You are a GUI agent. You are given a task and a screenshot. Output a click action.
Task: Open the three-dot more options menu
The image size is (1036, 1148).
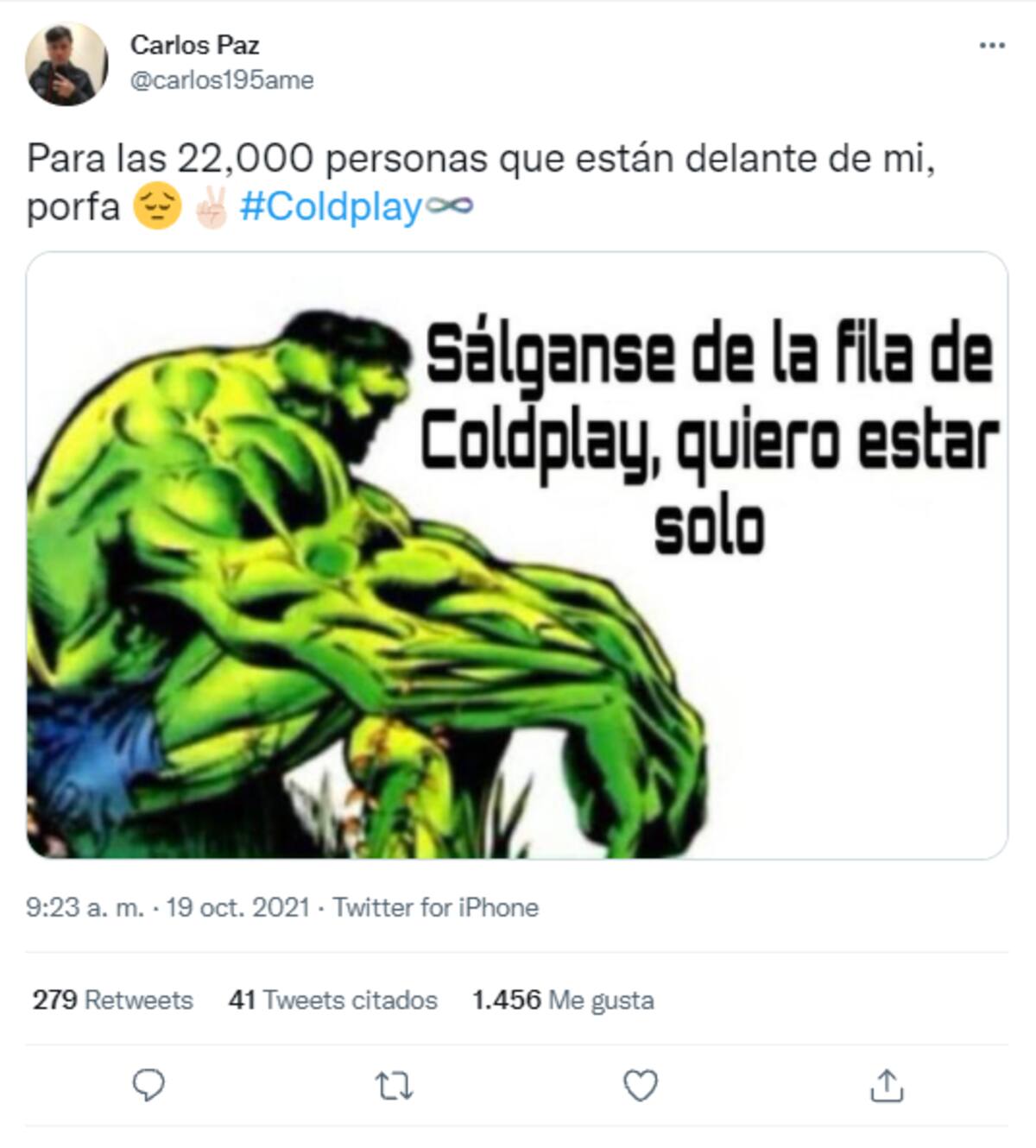tap(992, 46)
